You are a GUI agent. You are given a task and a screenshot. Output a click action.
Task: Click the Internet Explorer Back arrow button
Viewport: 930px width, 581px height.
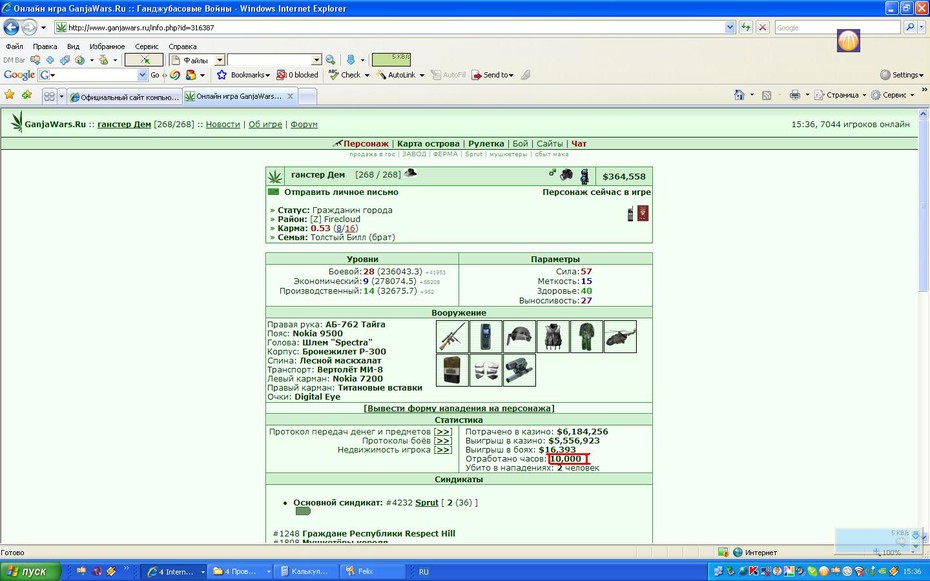tap(11, 27)
